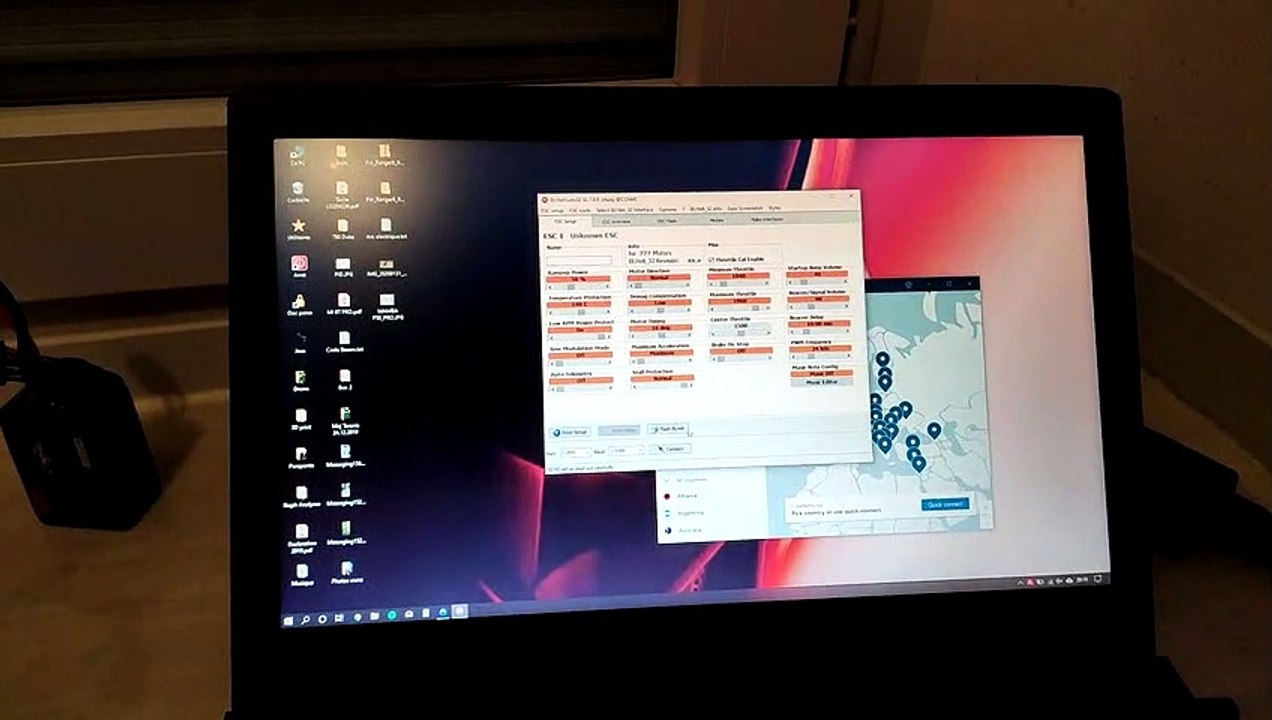The image size is (1272, 720).
Task: Adjust the Maximum Acceleration slider
Action: 661,361
